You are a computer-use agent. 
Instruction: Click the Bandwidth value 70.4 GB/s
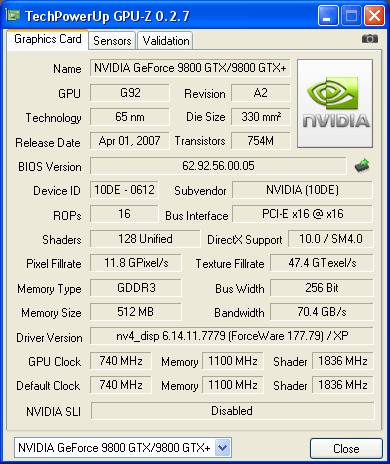(x=322, y=312)
